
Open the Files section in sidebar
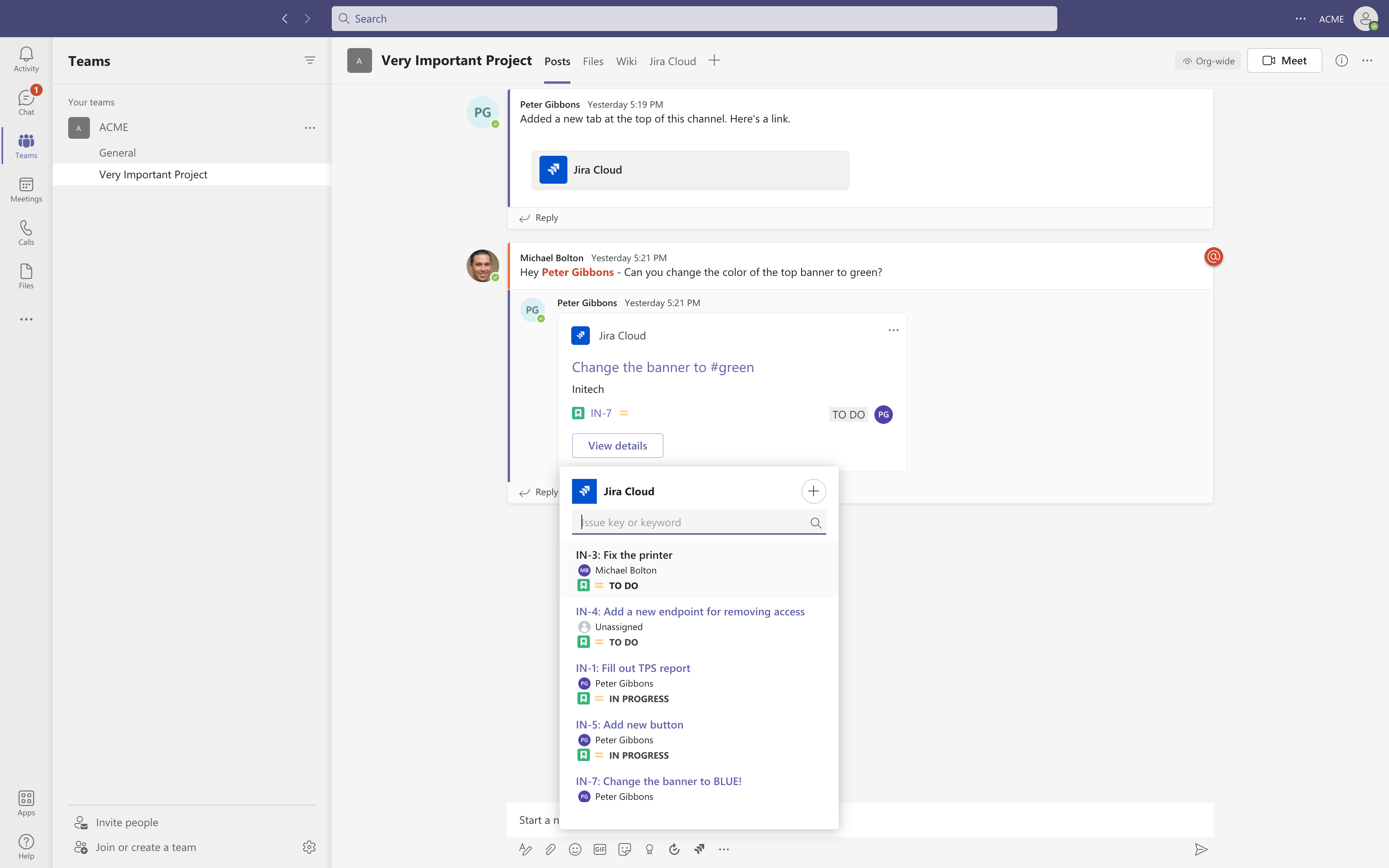click(x=26, y=276)
